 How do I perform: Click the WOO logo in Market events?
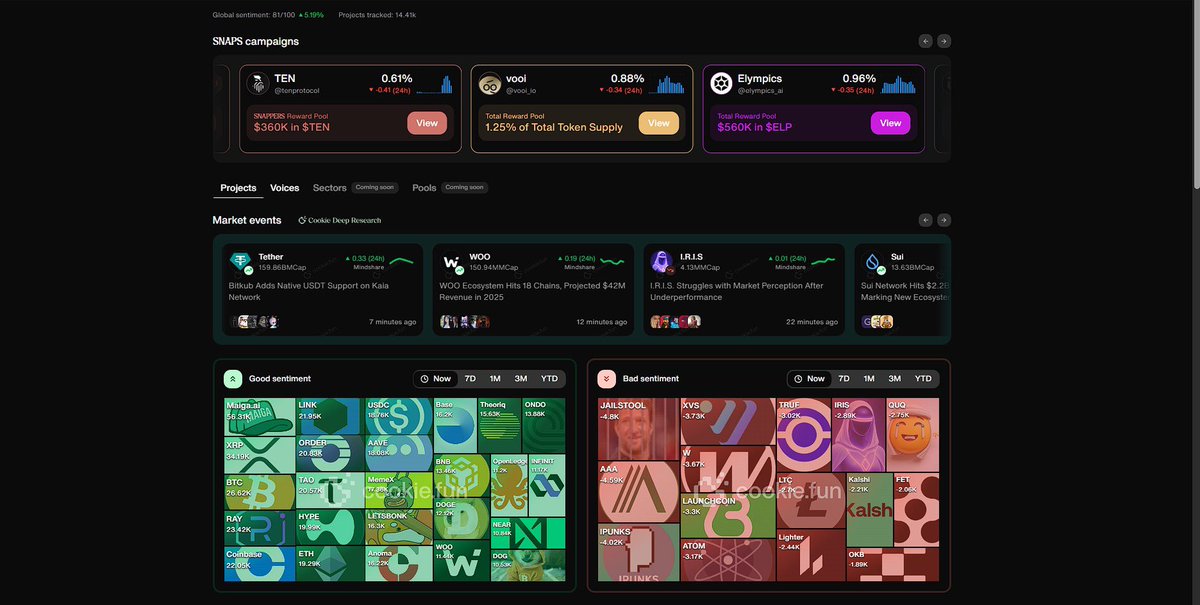pyautogui.click(x=452, y=263)
